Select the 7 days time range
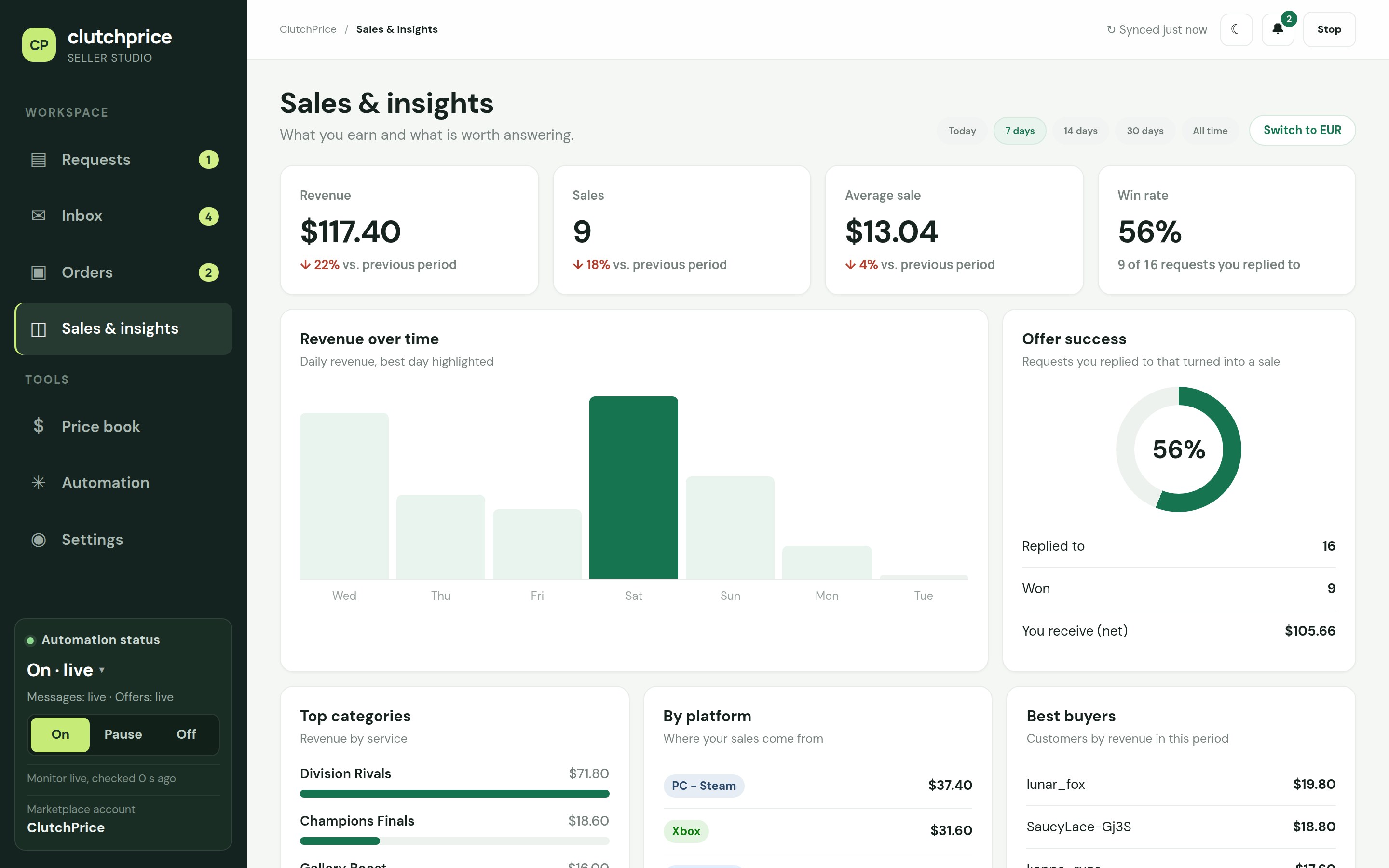 click(x=1020, y=131)
